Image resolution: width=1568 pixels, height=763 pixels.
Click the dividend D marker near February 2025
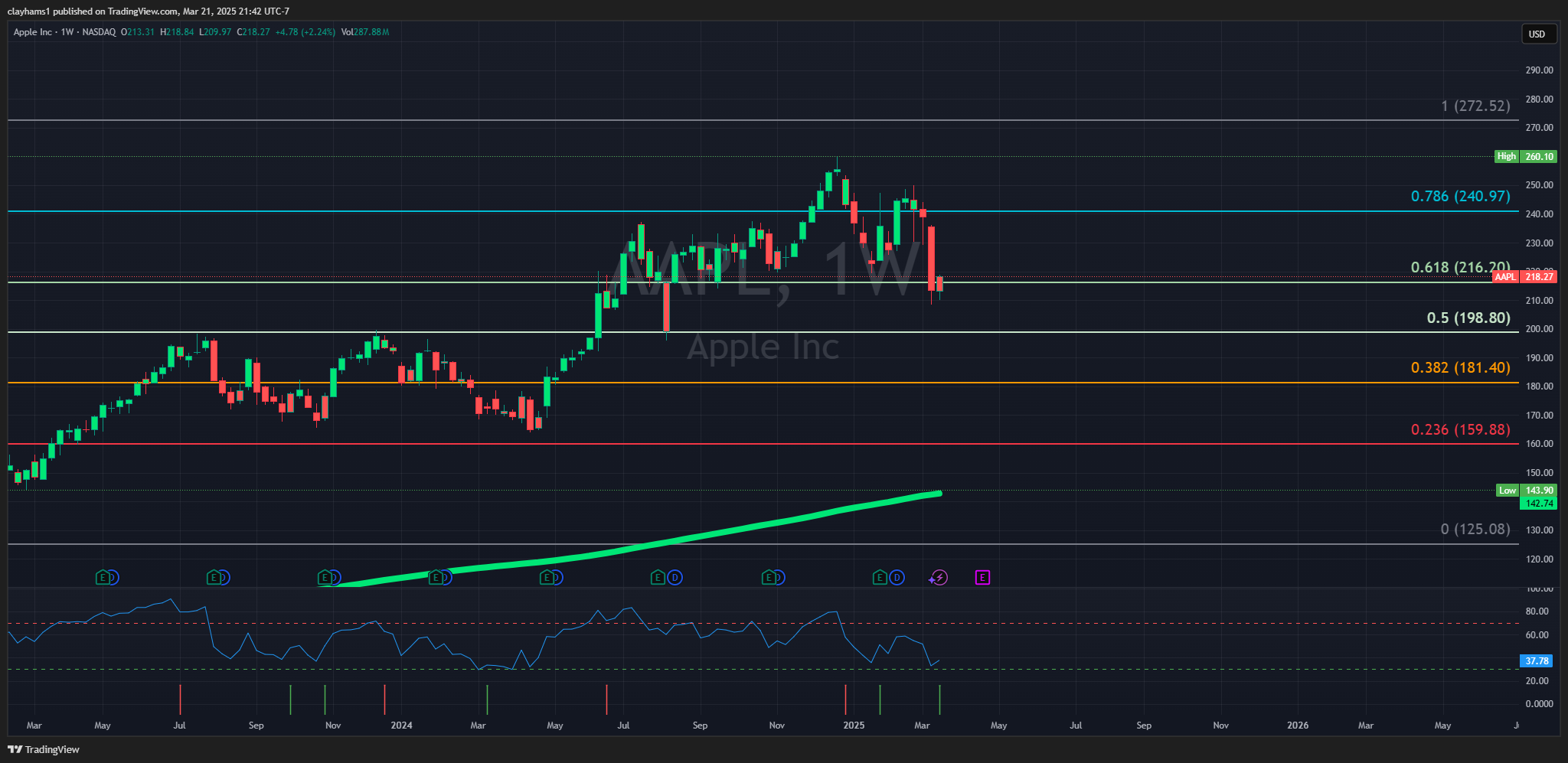pyautogui.click(x=897, y=578)
